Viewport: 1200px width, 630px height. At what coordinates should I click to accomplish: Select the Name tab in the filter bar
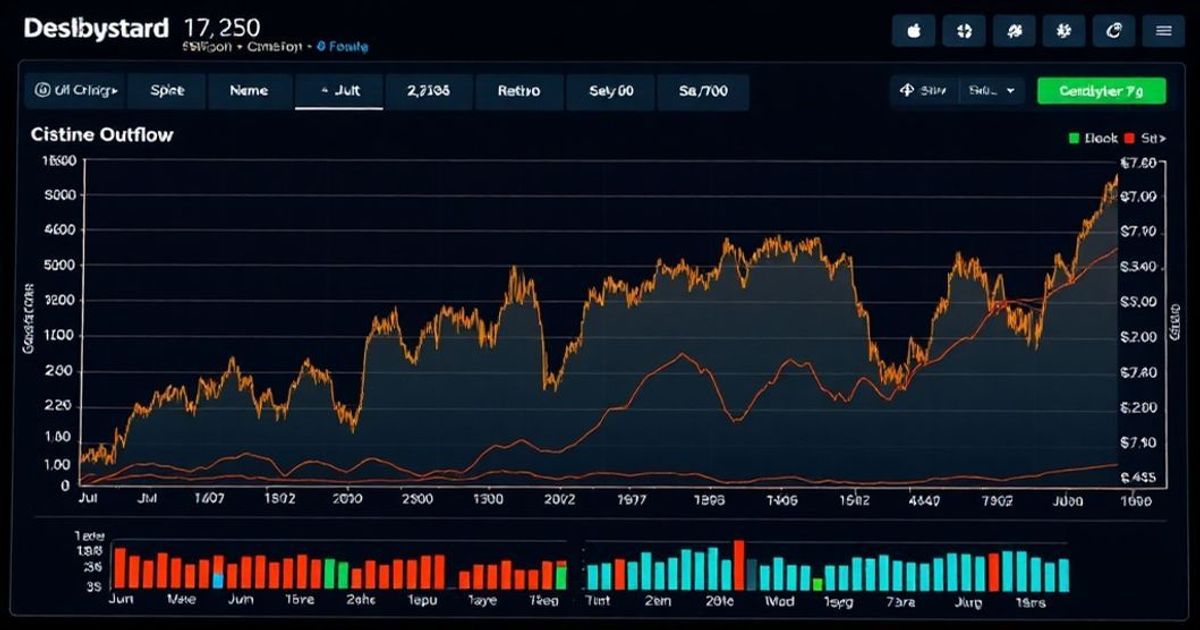[x=250, y=91]
